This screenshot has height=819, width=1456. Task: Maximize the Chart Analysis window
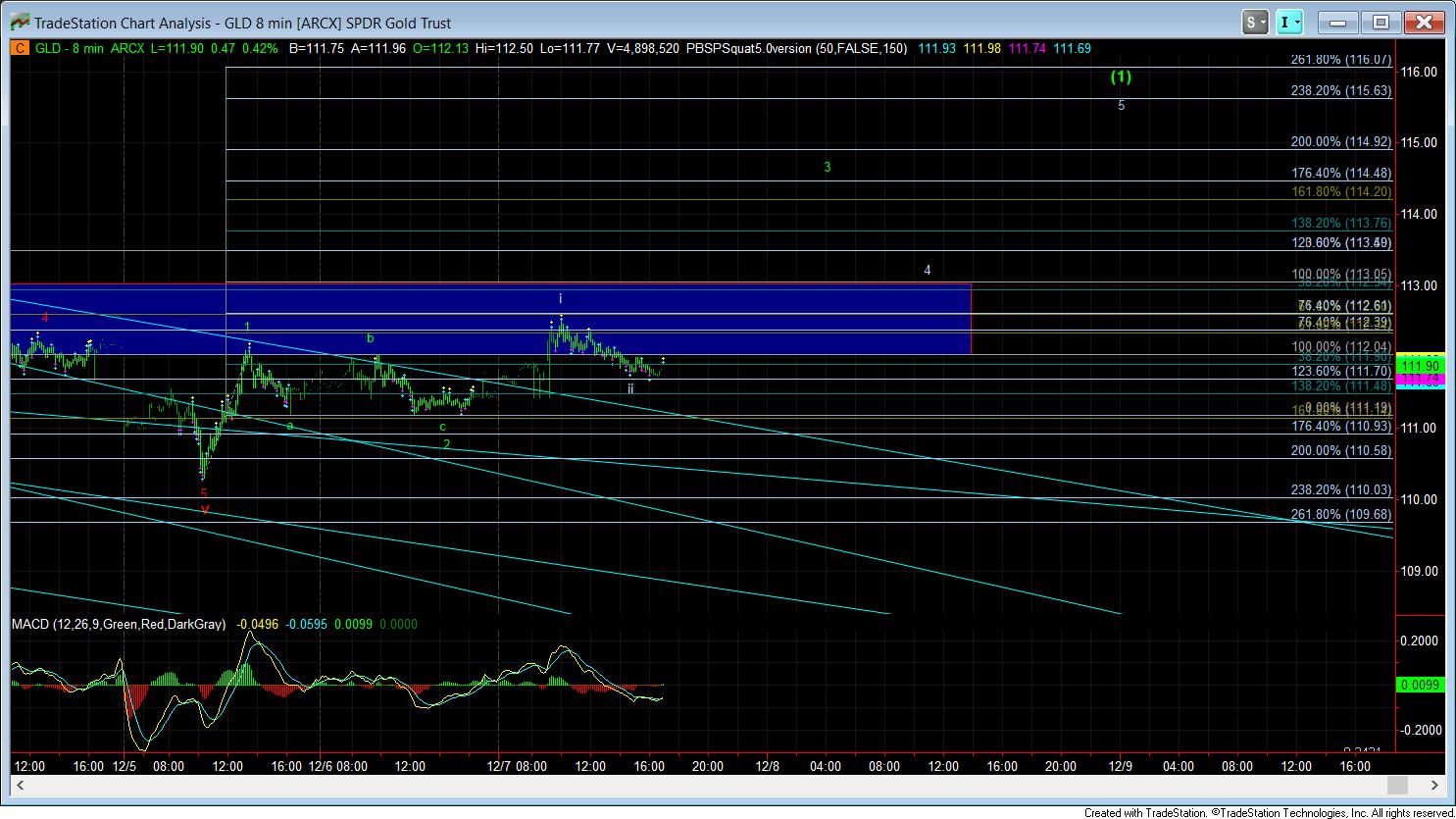(1381, 22)
